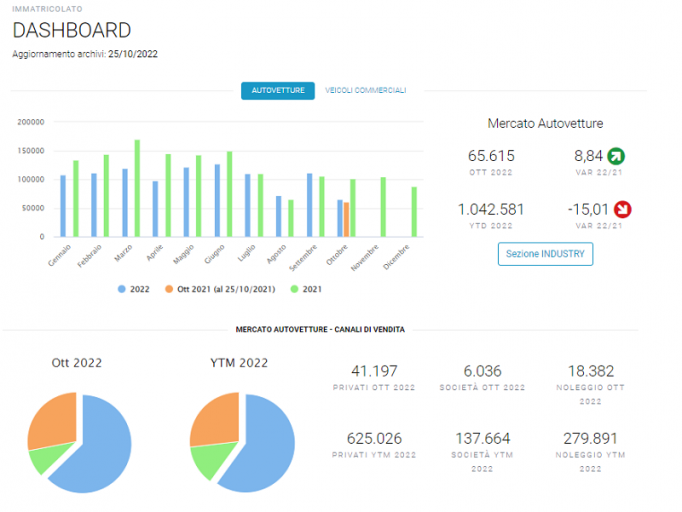Open the Sezione INDUSTRY button
This screenshot has height=512, width=682.
click(545, 254)
